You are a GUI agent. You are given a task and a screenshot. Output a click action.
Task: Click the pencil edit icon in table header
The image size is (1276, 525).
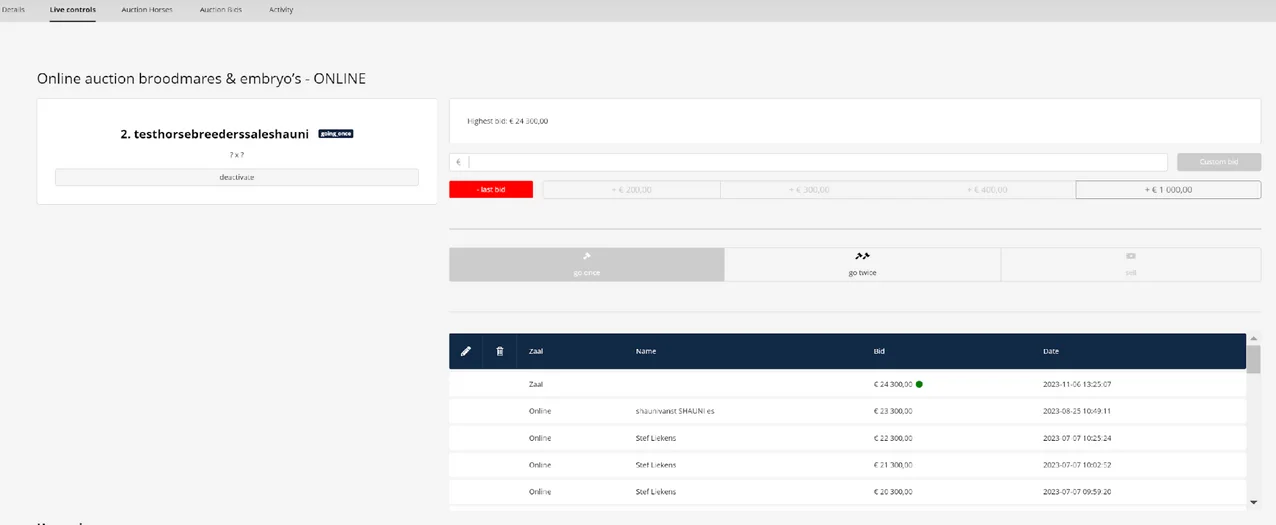coord(465,351)
